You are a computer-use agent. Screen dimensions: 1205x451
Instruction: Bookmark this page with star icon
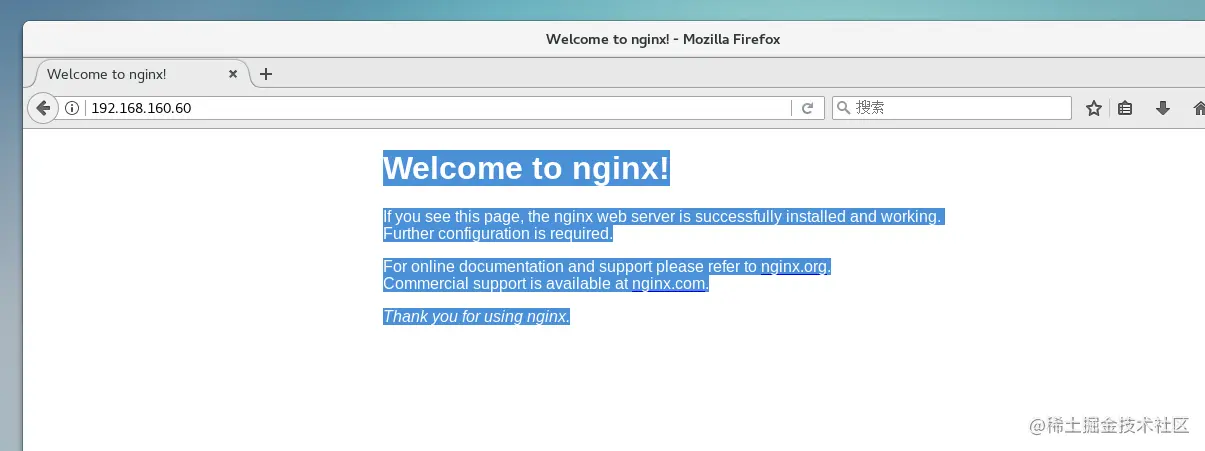(1094, 108)
